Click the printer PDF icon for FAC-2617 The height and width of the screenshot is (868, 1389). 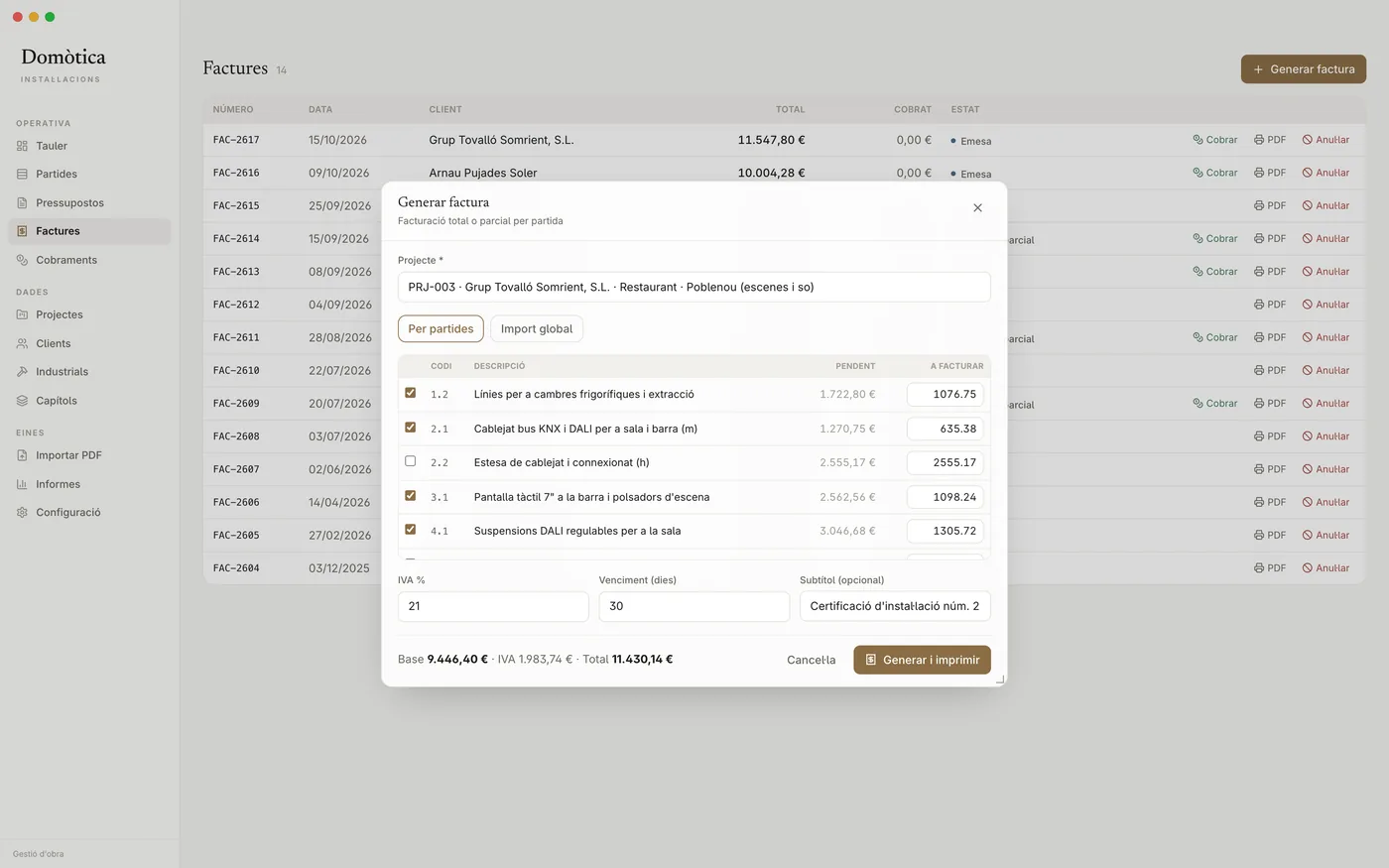[1259, 140]
